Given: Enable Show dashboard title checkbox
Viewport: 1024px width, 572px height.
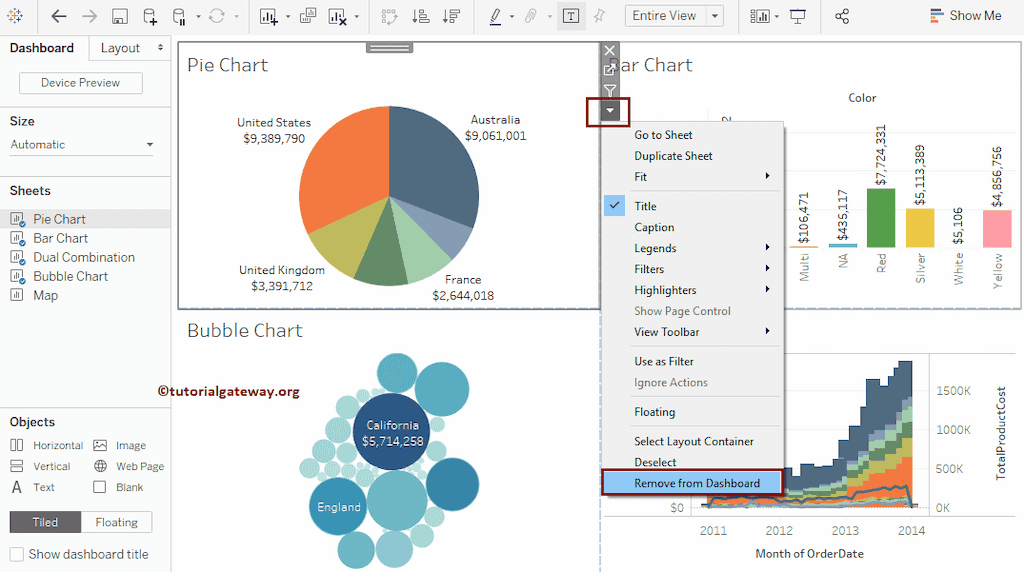Looking at the screenshot, I should [x=17, y=554].
